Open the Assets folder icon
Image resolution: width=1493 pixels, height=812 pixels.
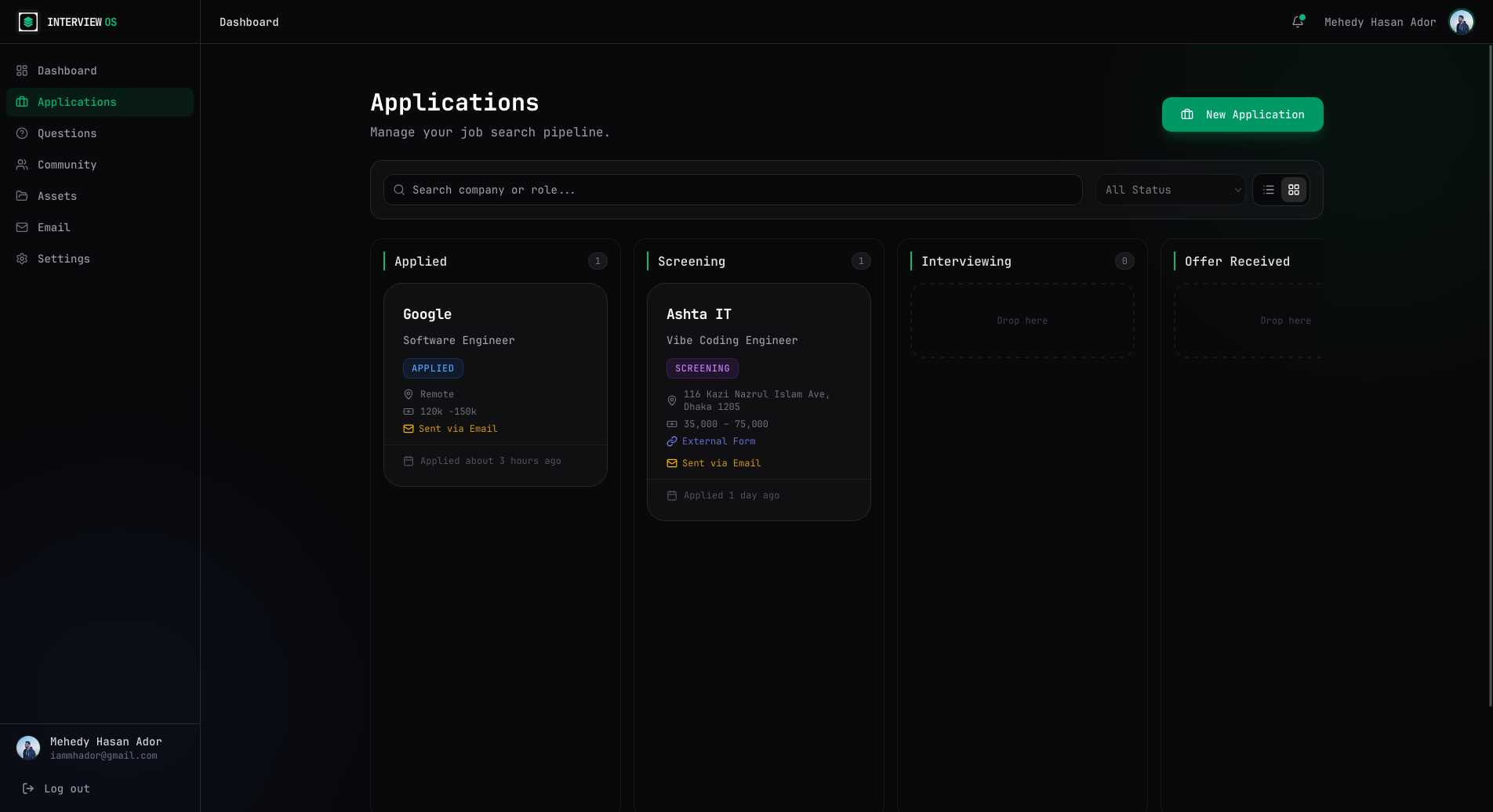(x=22, y=196)
